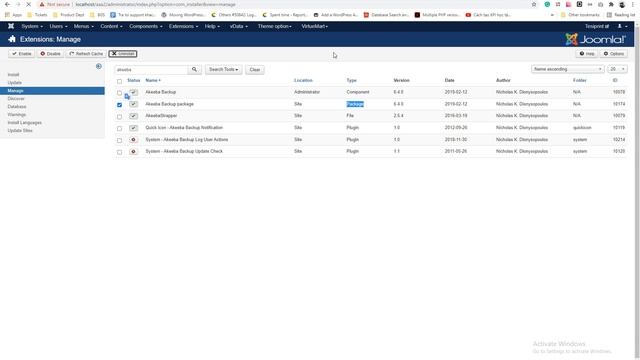Click the Clear filter button
Viewport: 640px width, 360px height.
point(255,69)
